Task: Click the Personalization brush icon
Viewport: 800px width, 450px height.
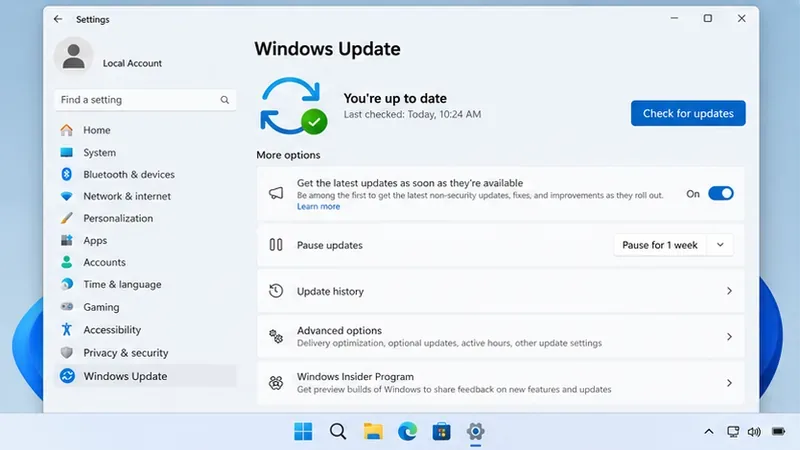Action: 66,218
